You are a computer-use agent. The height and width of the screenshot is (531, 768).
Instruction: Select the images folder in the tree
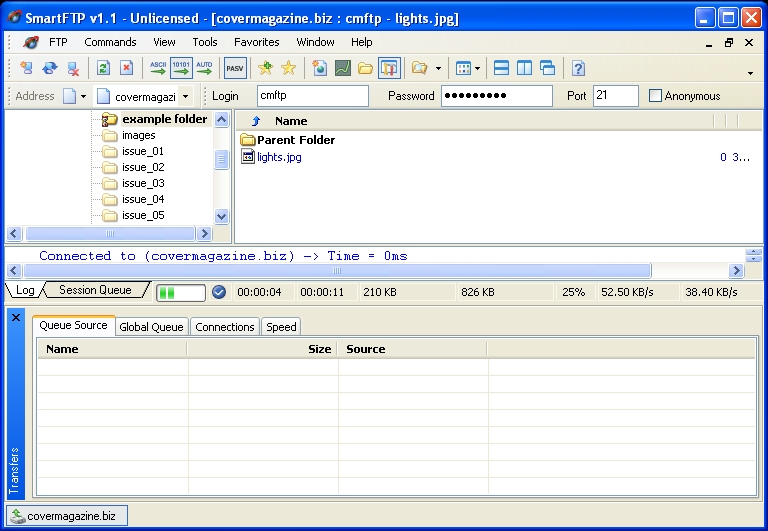pyautogui.click(x=139, y=135)
